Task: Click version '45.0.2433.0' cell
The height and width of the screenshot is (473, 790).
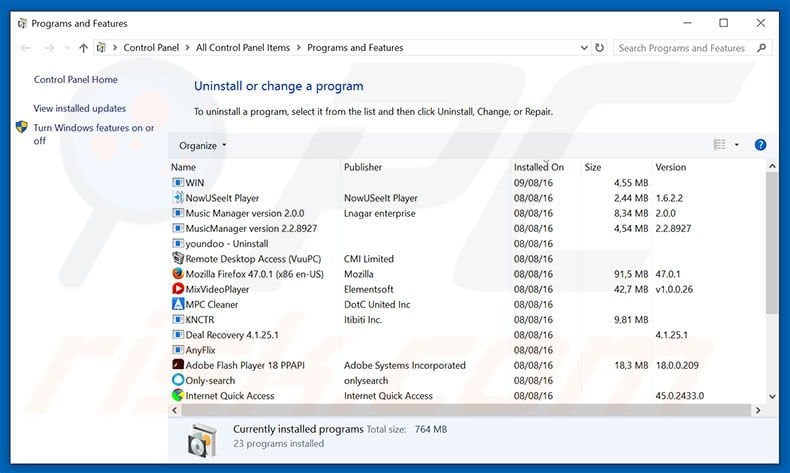Action: [x=680, y=395]
